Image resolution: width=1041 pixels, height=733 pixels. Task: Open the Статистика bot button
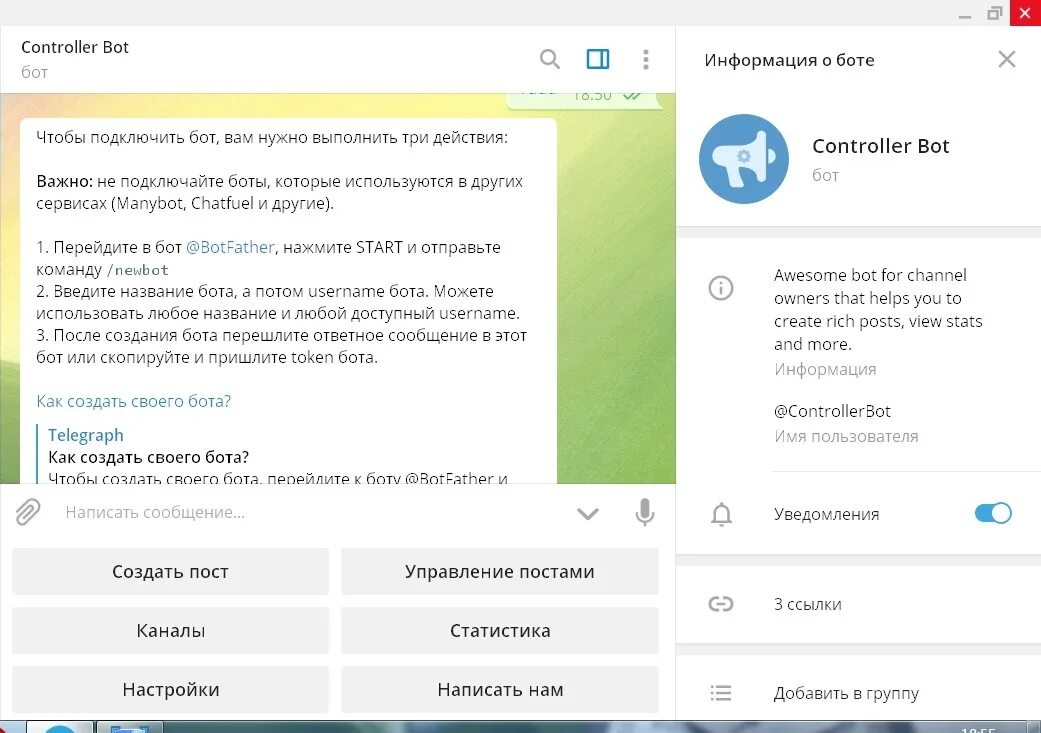pos(500,631)
